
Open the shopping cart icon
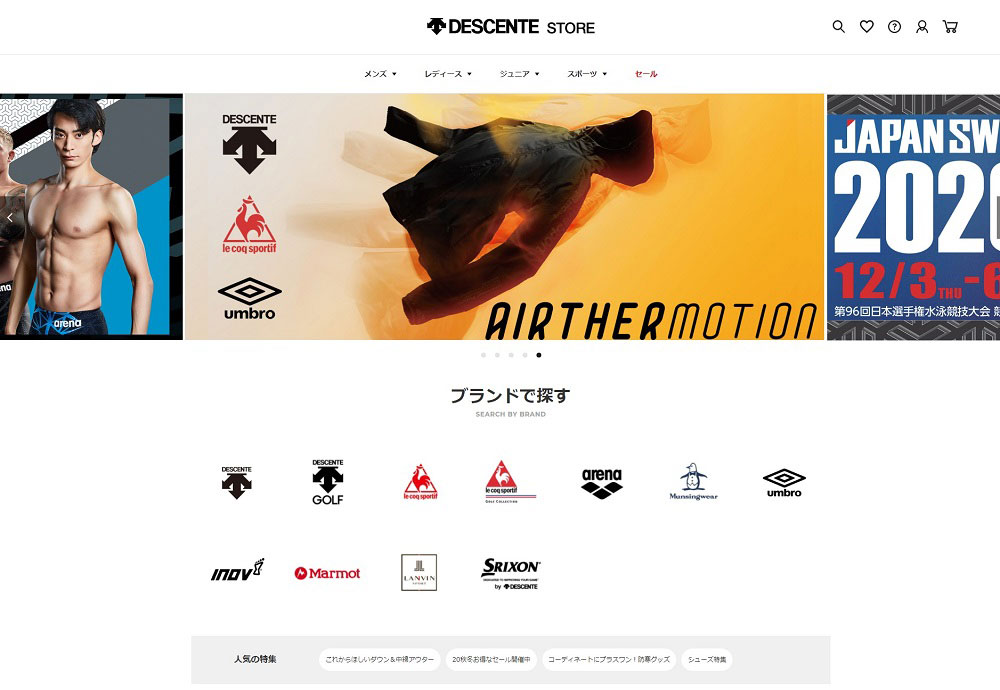(x=950, y=27)
